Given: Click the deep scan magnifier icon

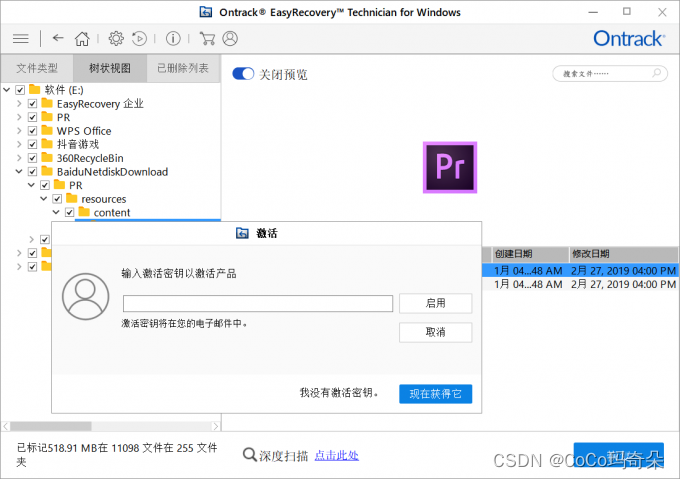Looking at the screenshot, I should pyautogui.click(x=249, y=455).
